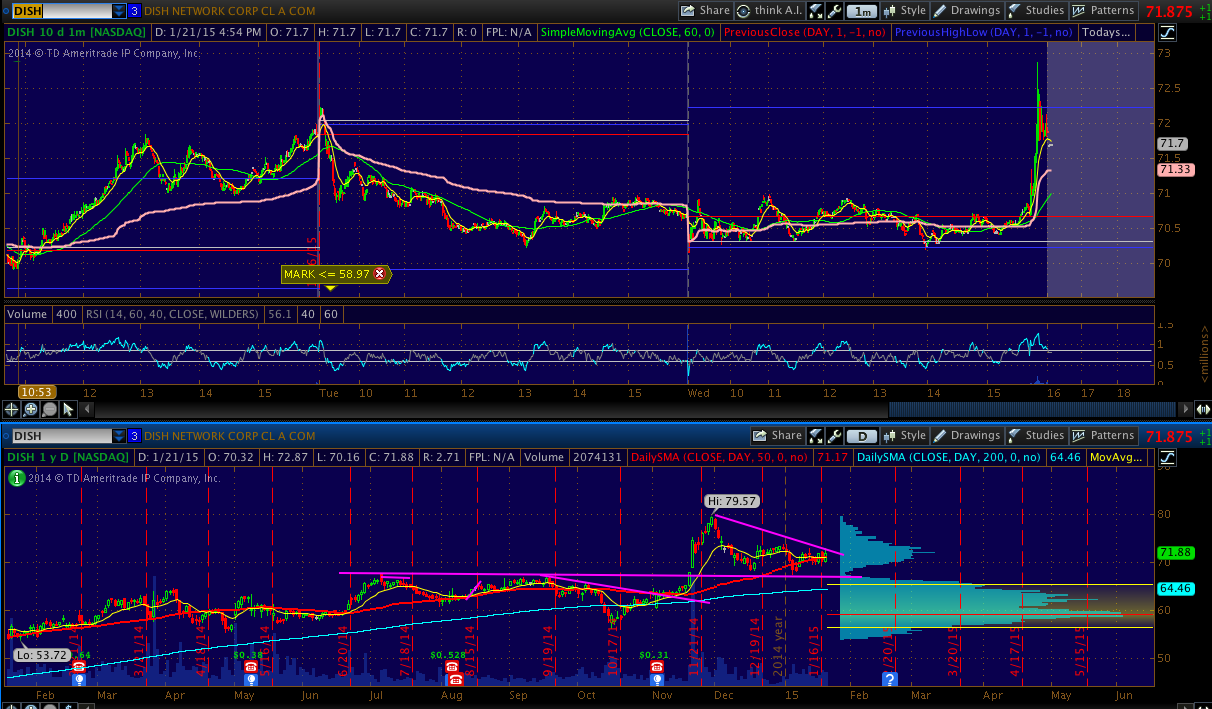Toggle the log scale curve icon at upper right
This screenshot has width=1212, height=709.
coord(1167,32)
